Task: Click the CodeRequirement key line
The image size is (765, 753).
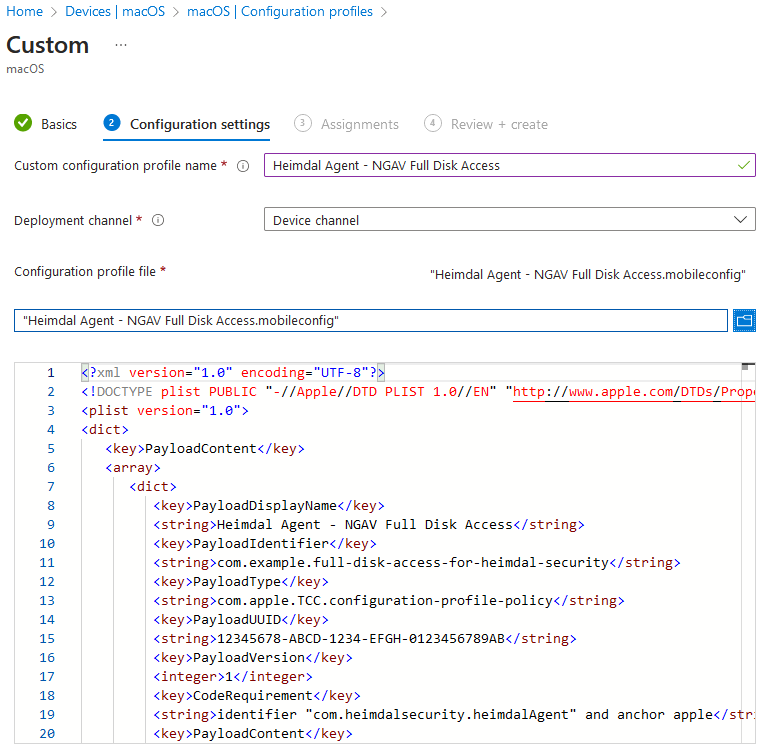Action: (257, 696)
